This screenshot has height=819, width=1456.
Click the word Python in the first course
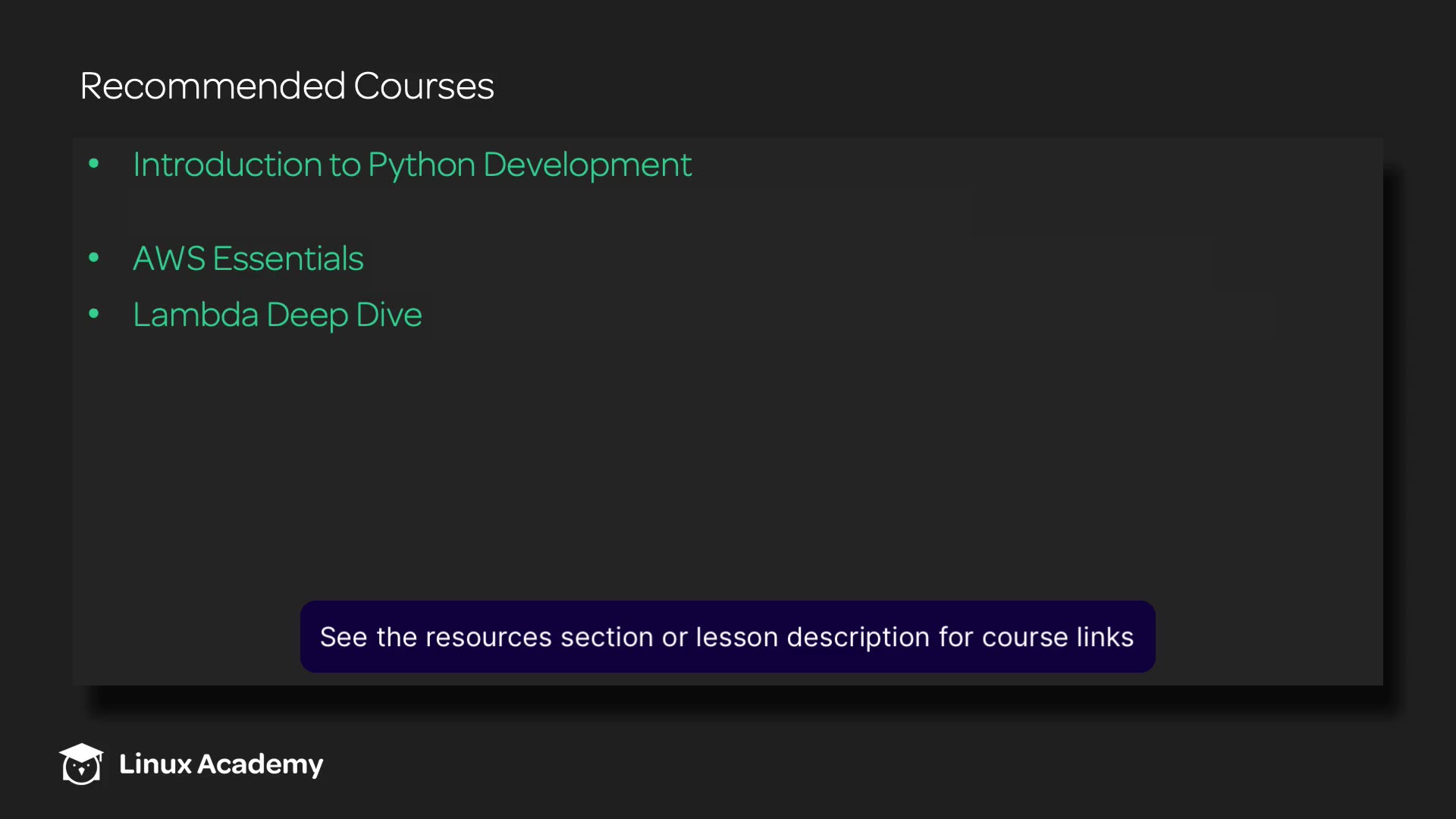421,165
